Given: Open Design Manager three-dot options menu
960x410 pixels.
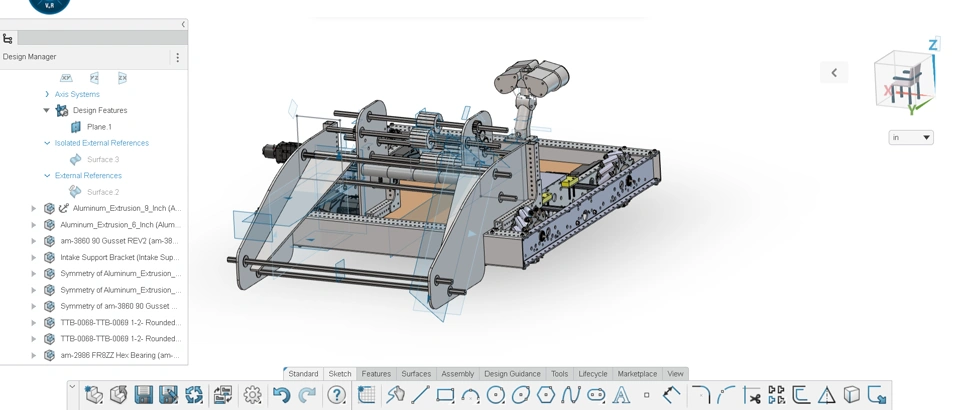Looking at the screenshot, I should 178,57.
